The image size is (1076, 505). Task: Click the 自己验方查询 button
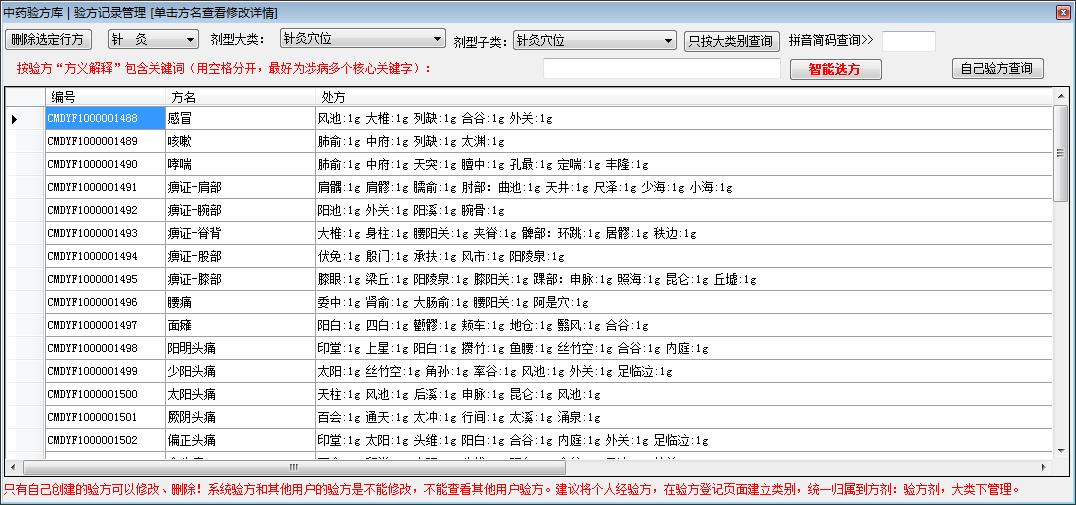(997, 69)
